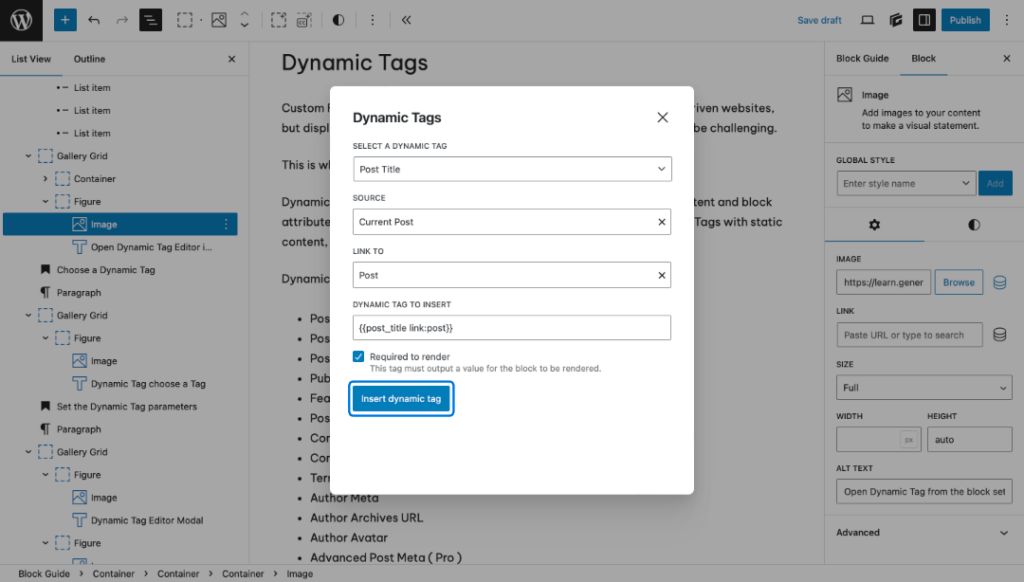The height and width of the screenshot is (582, 1024).
Task: Toggle the settings sidebar icon
Action: tap(924, 20)
